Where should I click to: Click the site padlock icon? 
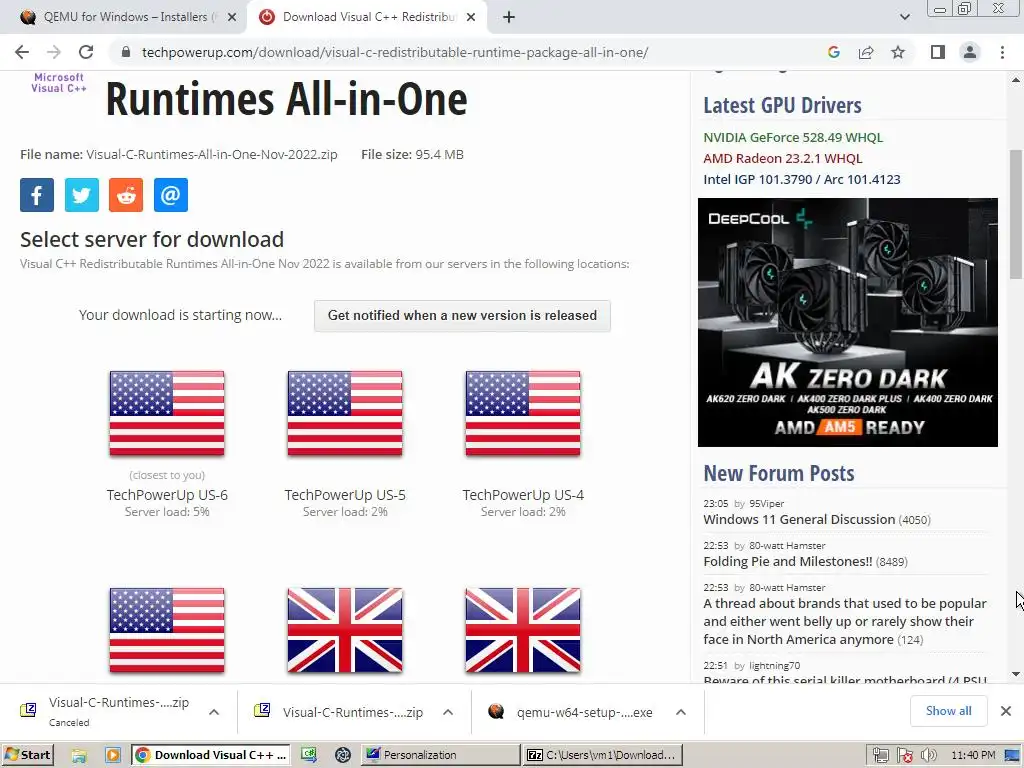pos(127,52)
